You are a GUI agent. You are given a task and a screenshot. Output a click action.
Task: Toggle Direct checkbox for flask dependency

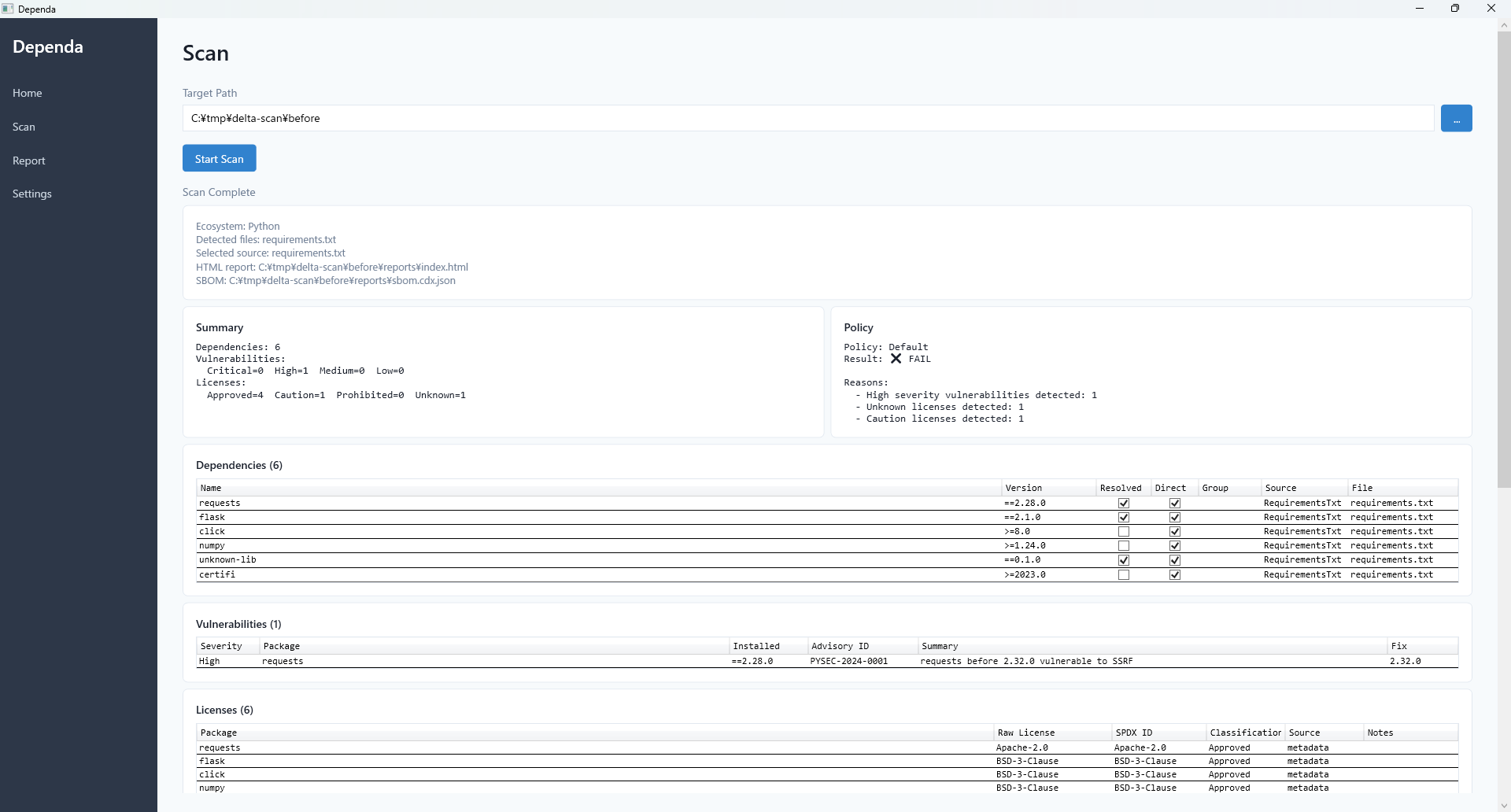[1174, 518]
